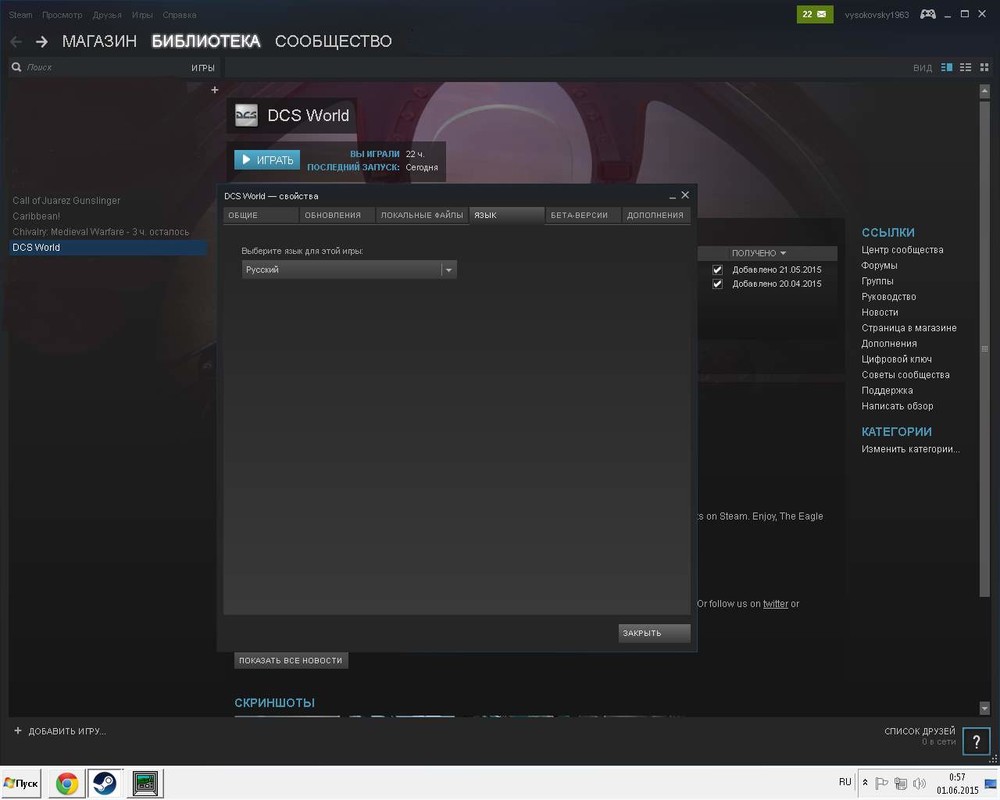Open Chrome from the taskbar
Viewport: 1000px width, 800px height.
(x=67, y=783)
